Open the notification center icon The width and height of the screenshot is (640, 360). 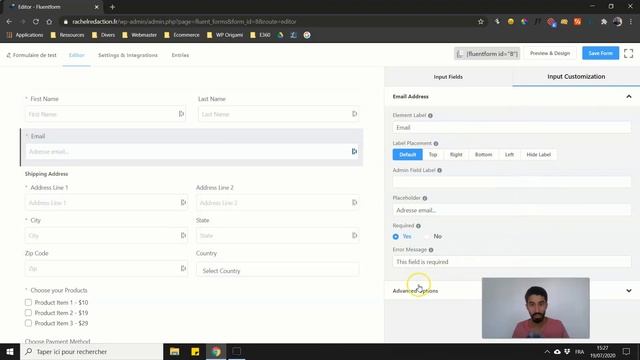(627, 351)
